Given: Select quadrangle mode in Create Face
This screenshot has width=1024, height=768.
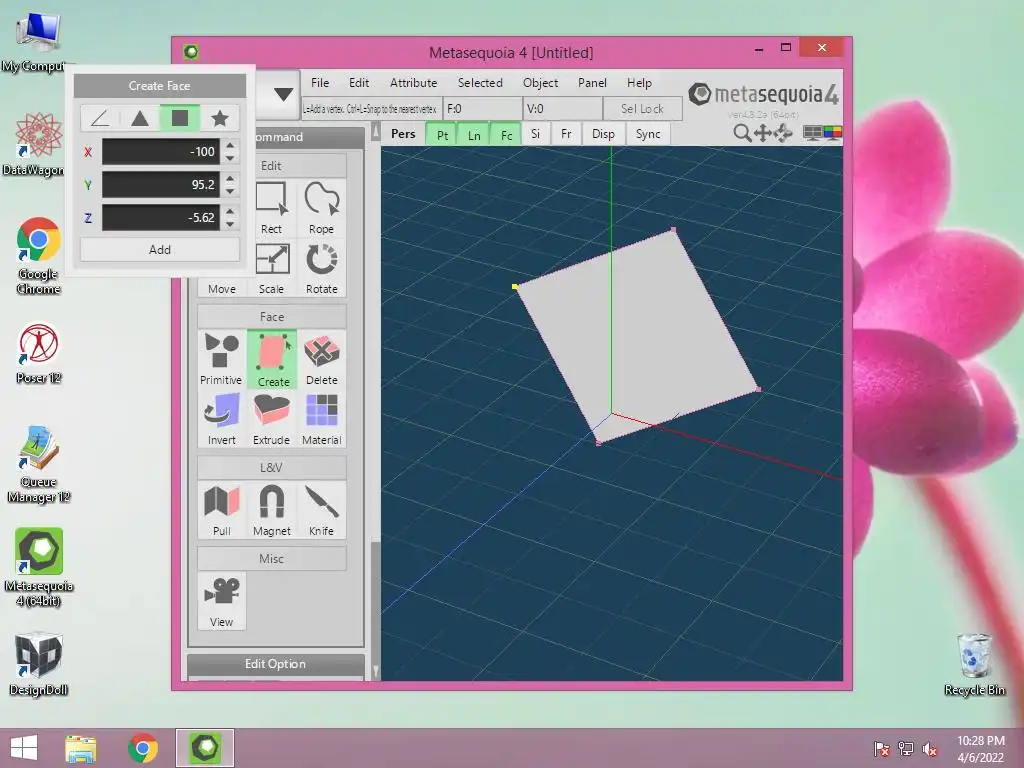Looking at the screenshot, I should point(180,118).
